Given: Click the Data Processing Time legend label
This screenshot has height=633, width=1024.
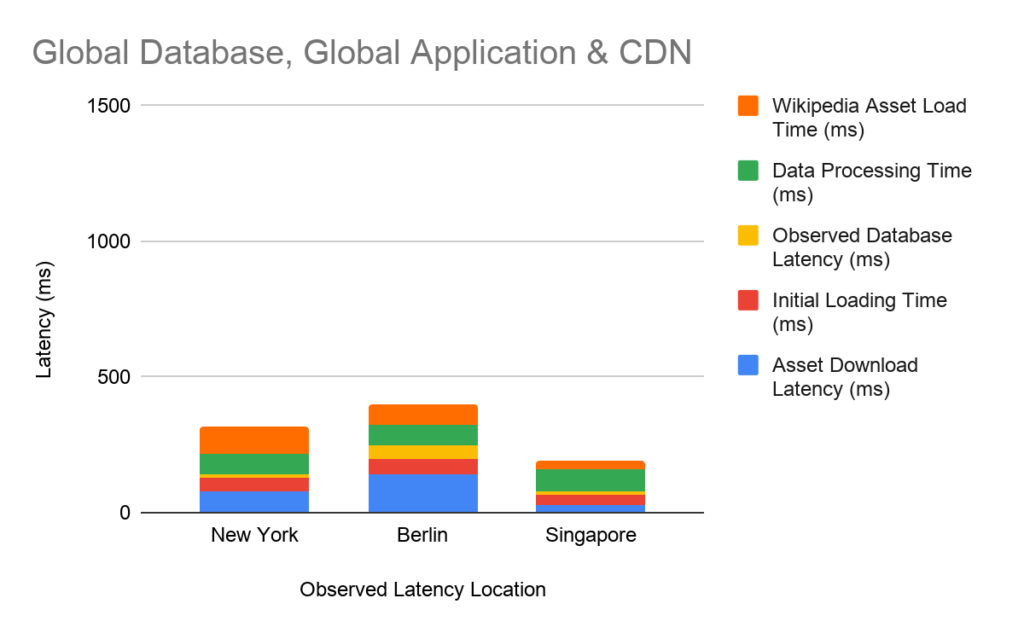Looking at the screenshot, I should tap(872, 182).
